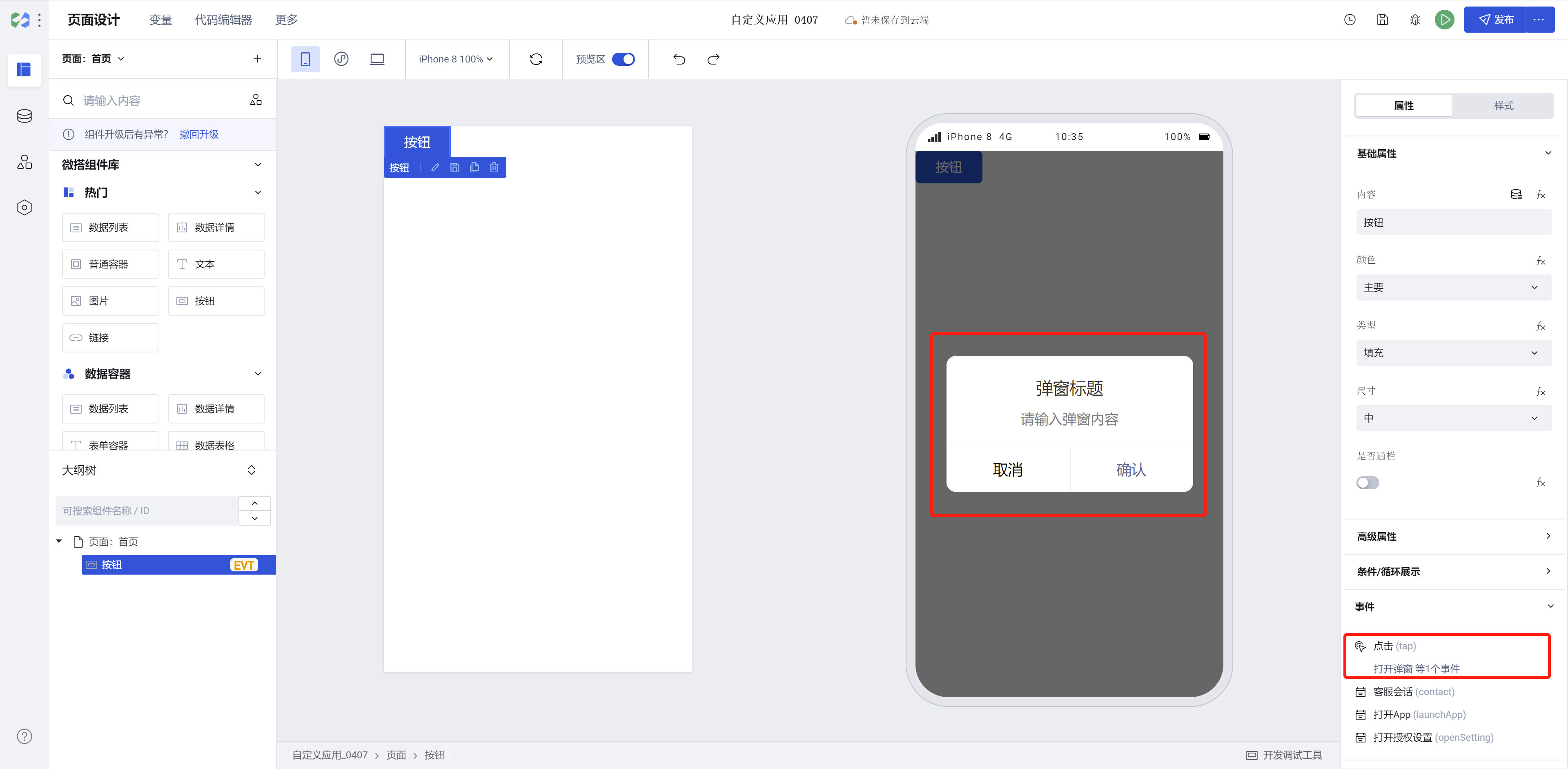The width and height of the screenshot is (1568, 769).
Task: Open the page design sidebar icon
Action: tap(24, 69)
